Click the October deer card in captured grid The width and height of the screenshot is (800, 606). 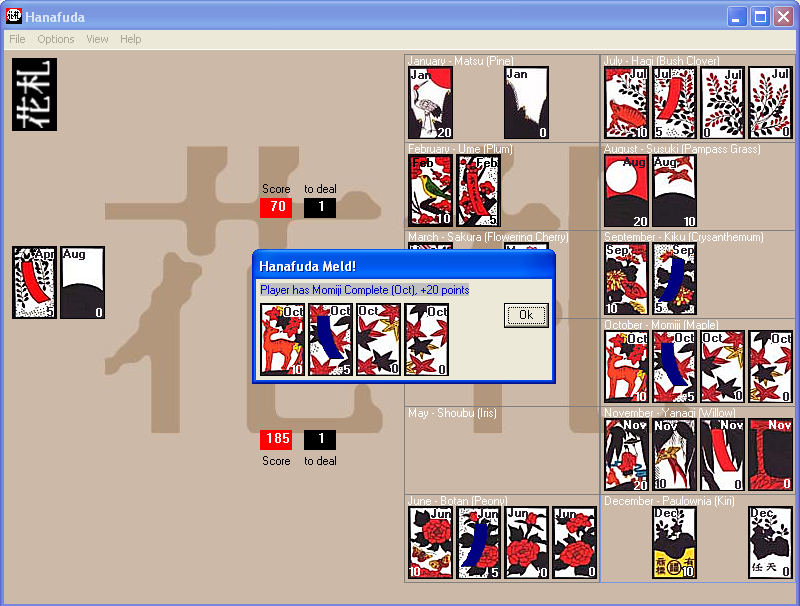tap(626, 367)
